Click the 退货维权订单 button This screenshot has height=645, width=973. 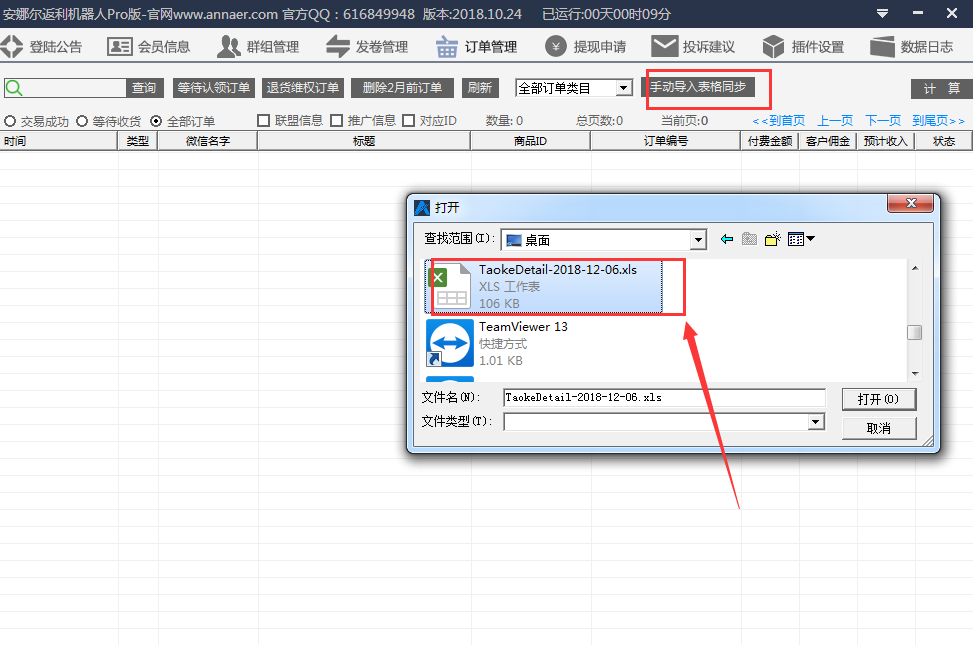coord(303,88)
